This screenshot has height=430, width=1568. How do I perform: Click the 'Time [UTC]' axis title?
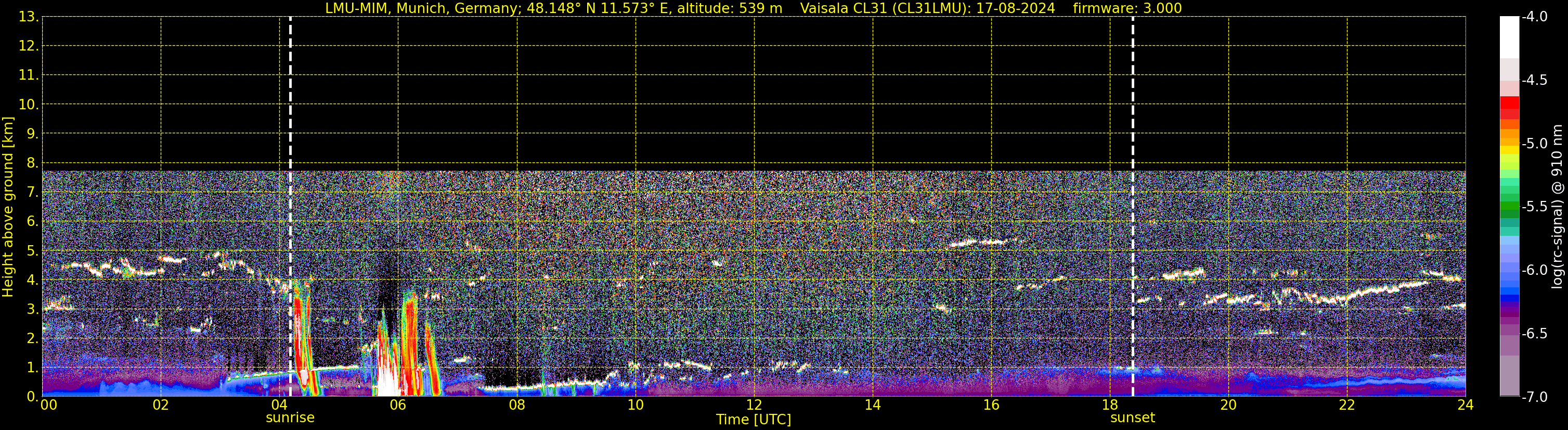(x=754, y=420)
